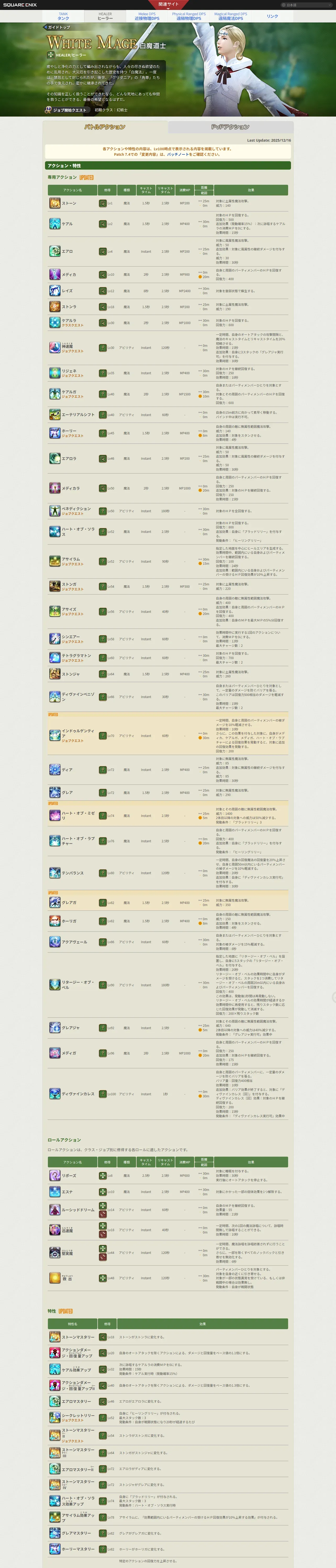Click the 専用アクション heading

pos(62,177)
